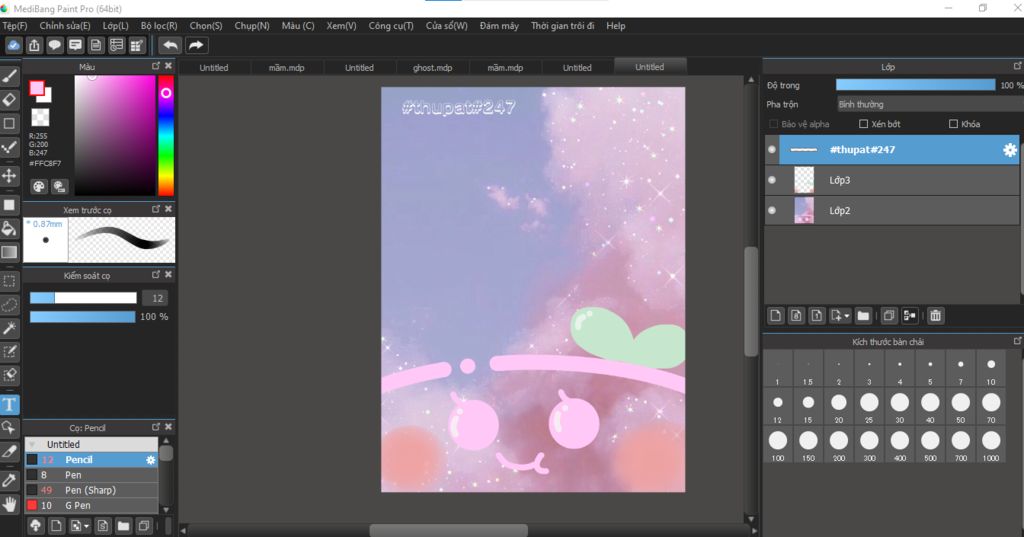Choose brush size 100 preset
This screenshot has width=1024, height=537.
[777, 440]
